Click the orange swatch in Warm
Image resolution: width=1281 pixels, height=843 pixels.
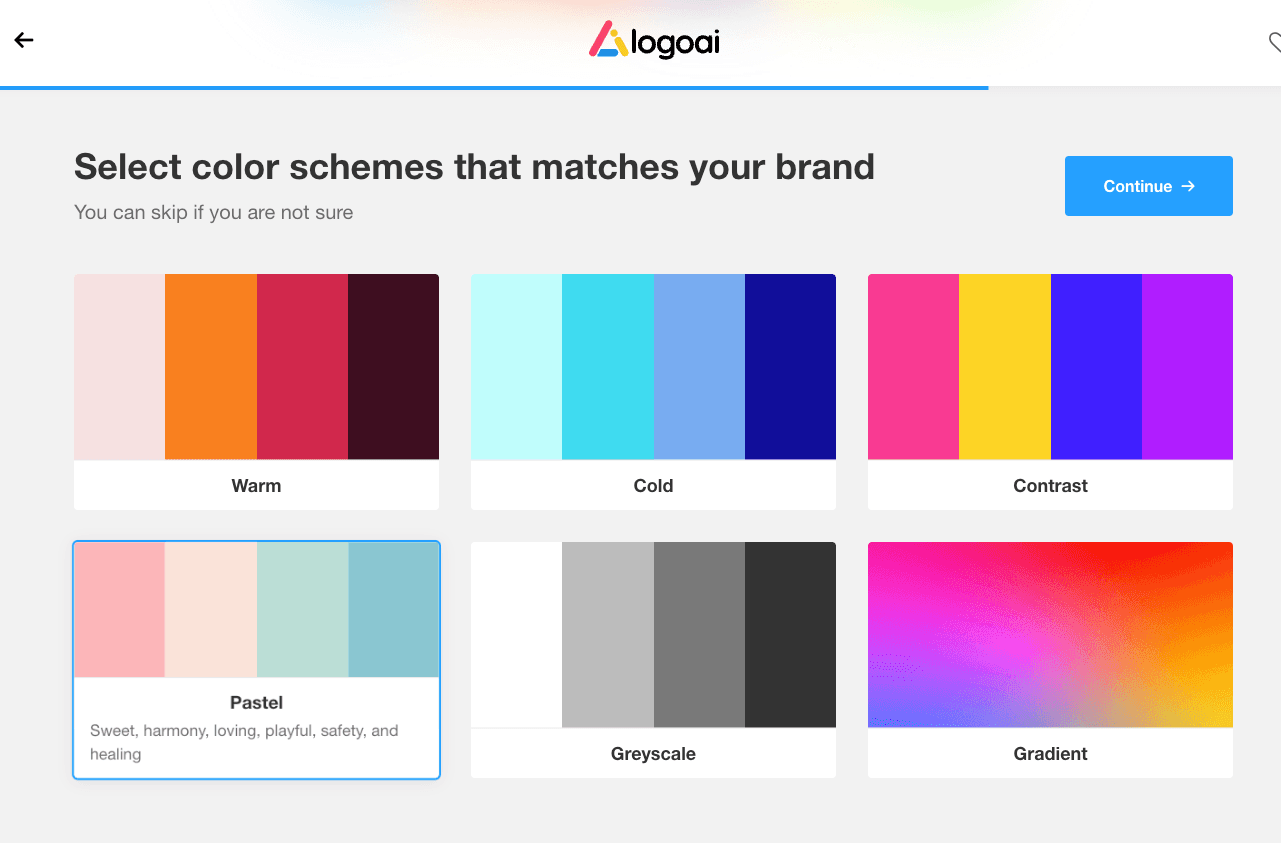tap(211, 367)
